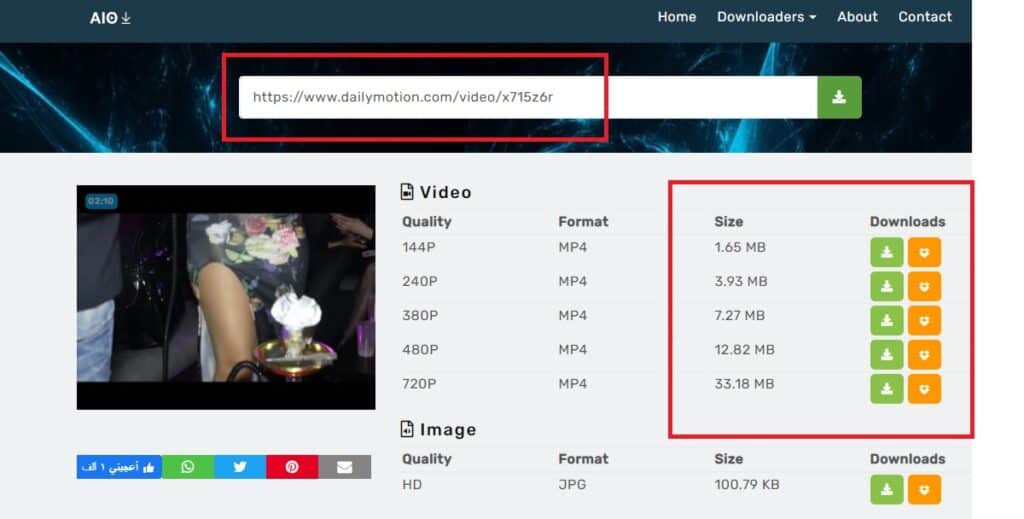Go to the About page
This screenshot has height=519, width=1024.
click(857, 17)
